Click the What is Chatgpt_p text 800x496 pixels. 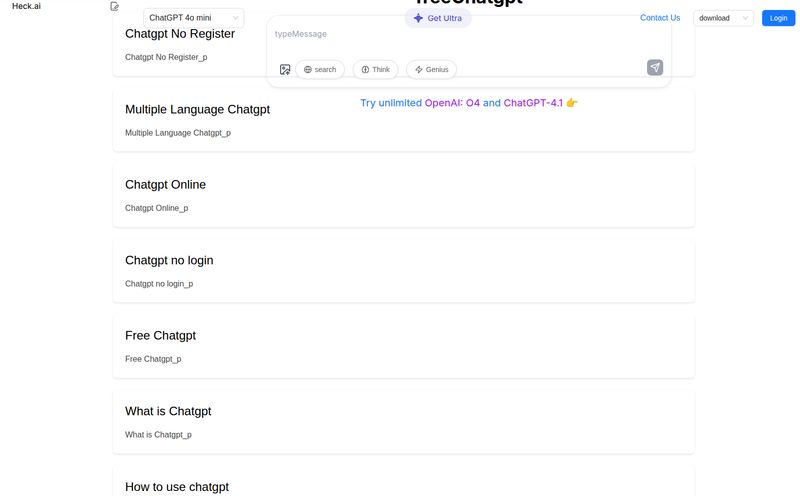tap(158, 435)
